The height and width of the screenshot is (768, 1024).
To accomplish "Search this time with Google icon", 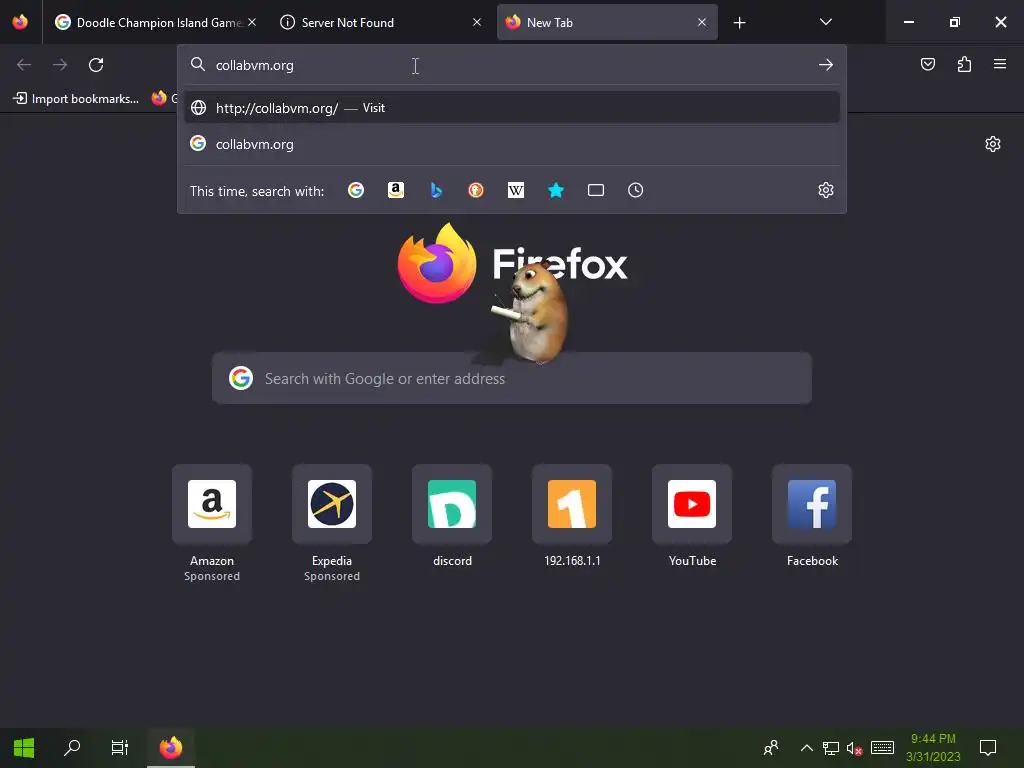I will [x=356, y=190].
